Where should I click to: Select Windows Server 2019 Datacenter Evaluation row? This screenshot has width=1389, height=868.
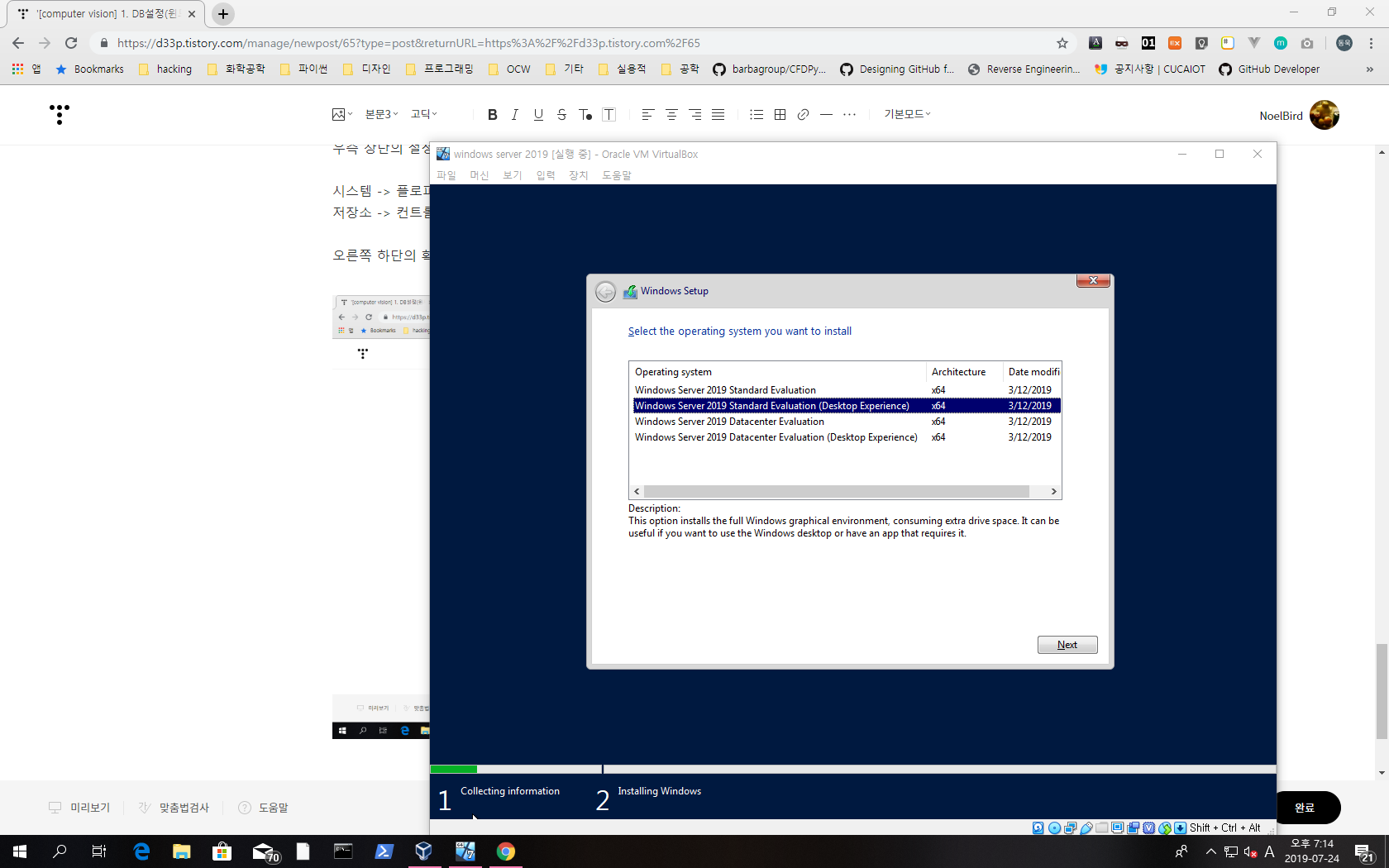847,422
